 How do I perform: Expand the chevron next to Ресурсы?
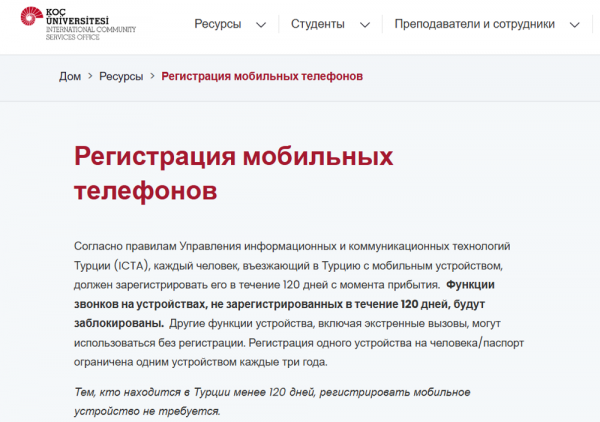261,24
